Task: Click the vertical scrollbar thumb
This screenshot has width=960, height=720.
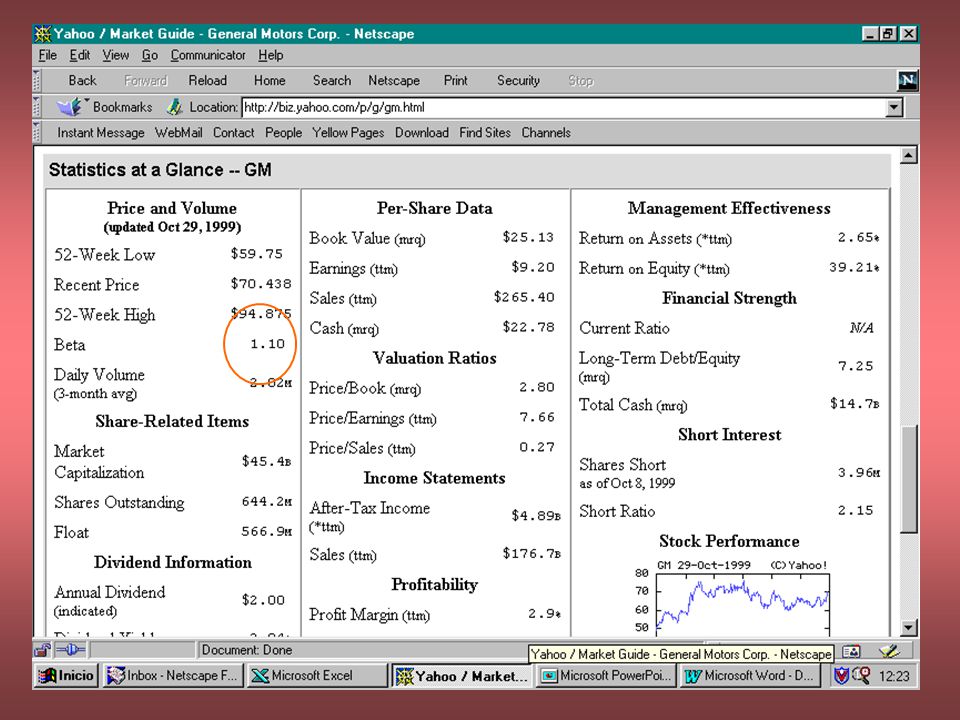Action: [x=909, y=478]
